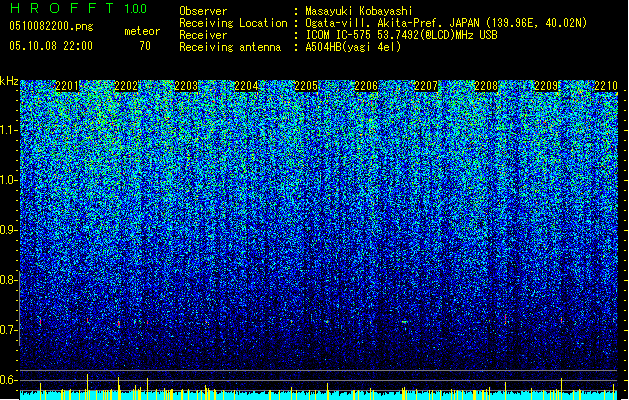Click the HROFFT title text
Viewport: 629px width, 400px height.
62,8
